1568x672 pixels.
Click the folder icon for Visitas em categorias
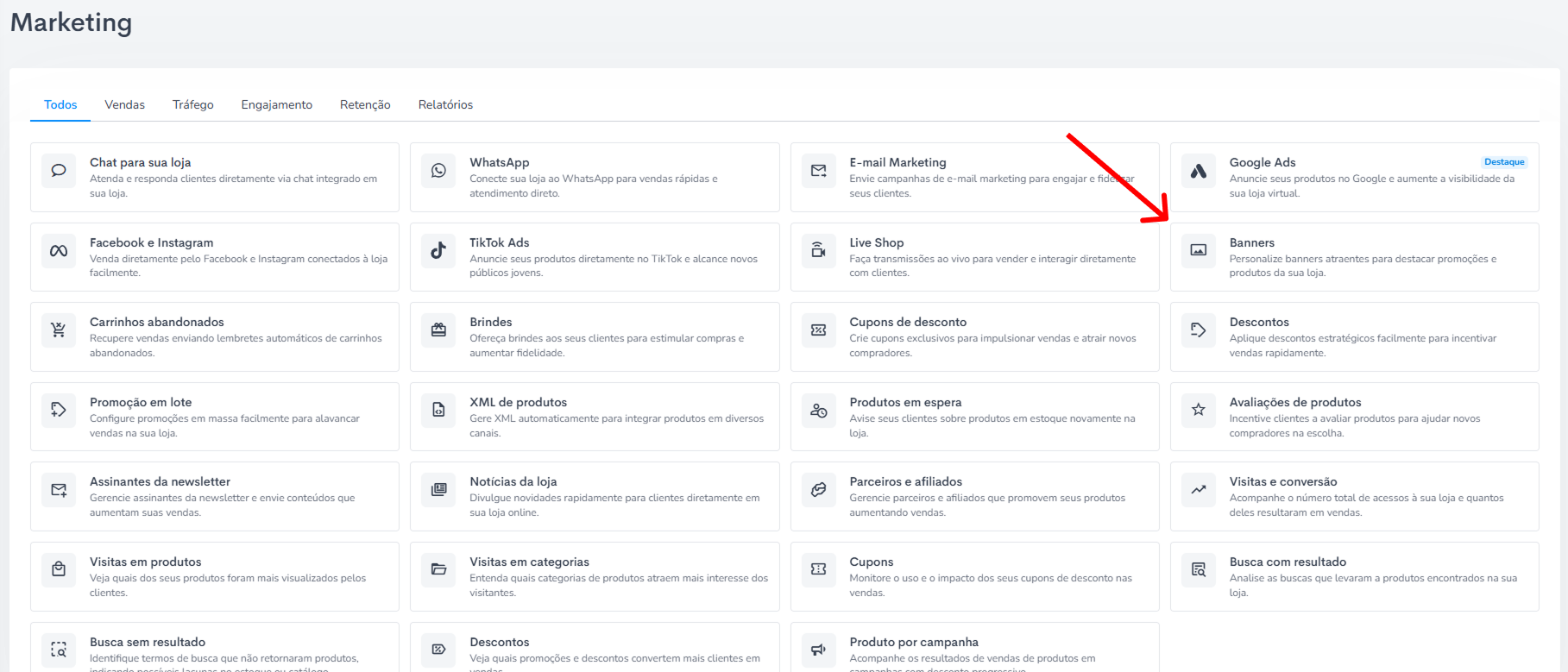point(438,569)
